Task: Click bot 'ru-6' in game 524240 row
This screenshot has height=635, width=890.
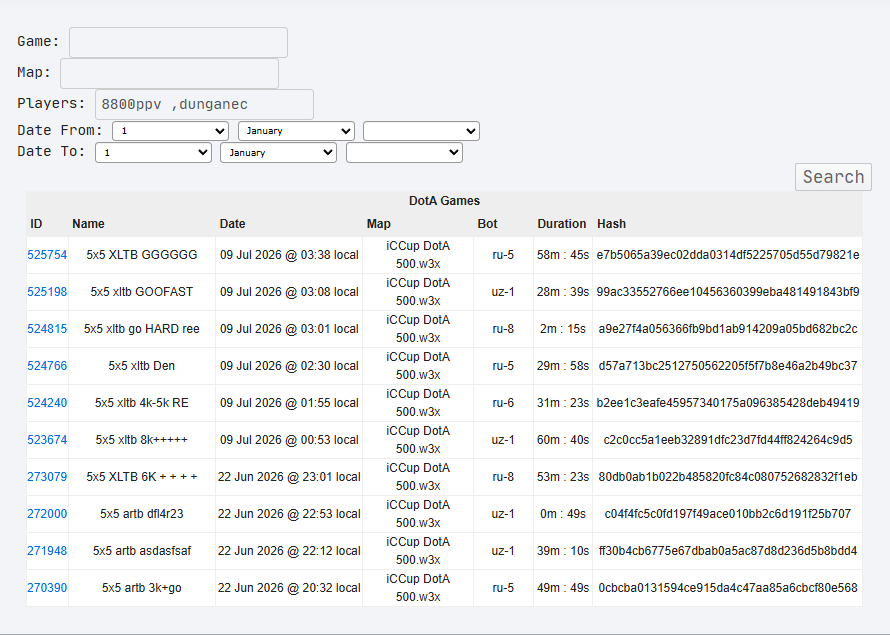Action: coord(503,403)
